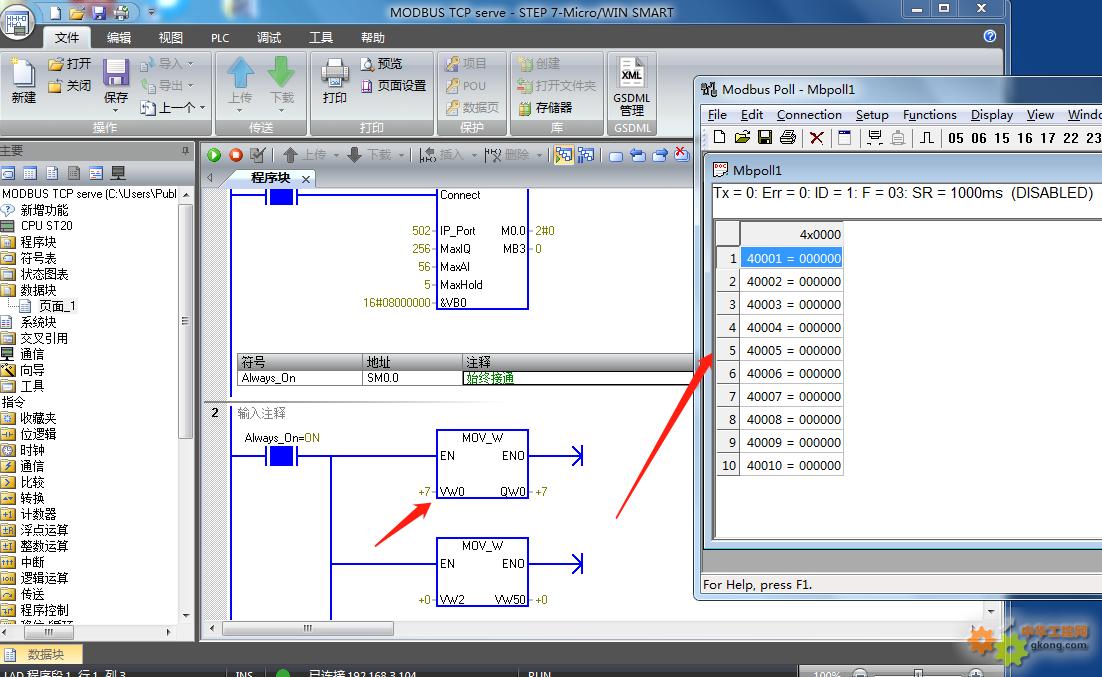The width and height of the screenshot is (1102, 677).
Task: Open the 编辑 ribbon tab
Action: click(119, 38)
